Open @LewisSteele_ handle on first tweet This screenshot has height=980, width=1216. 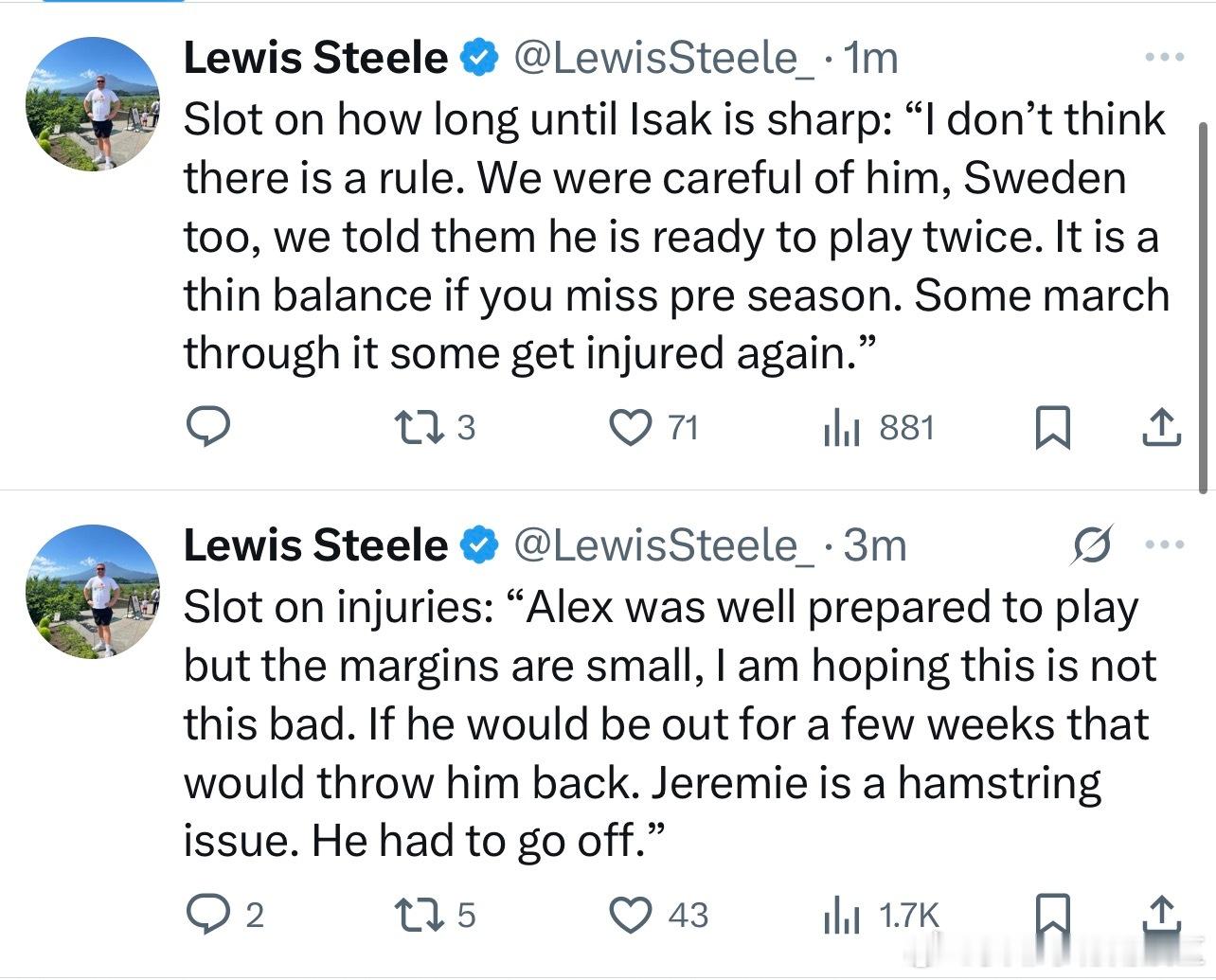(x=662, y=58)
